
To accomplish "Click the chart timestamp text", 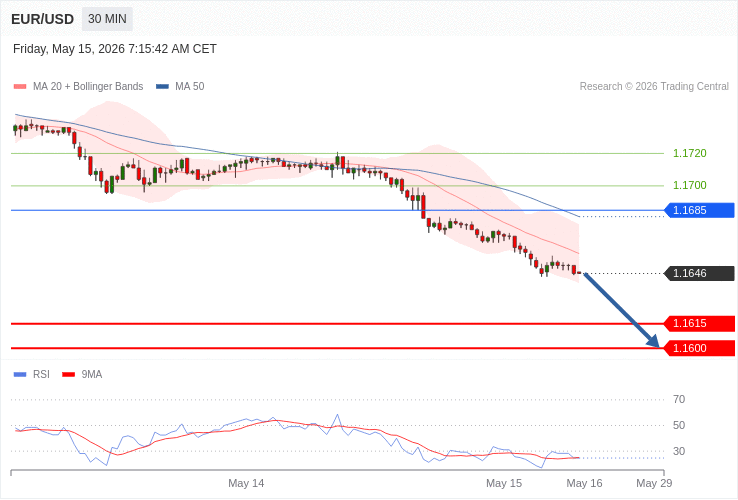I will tap(115, 49).
